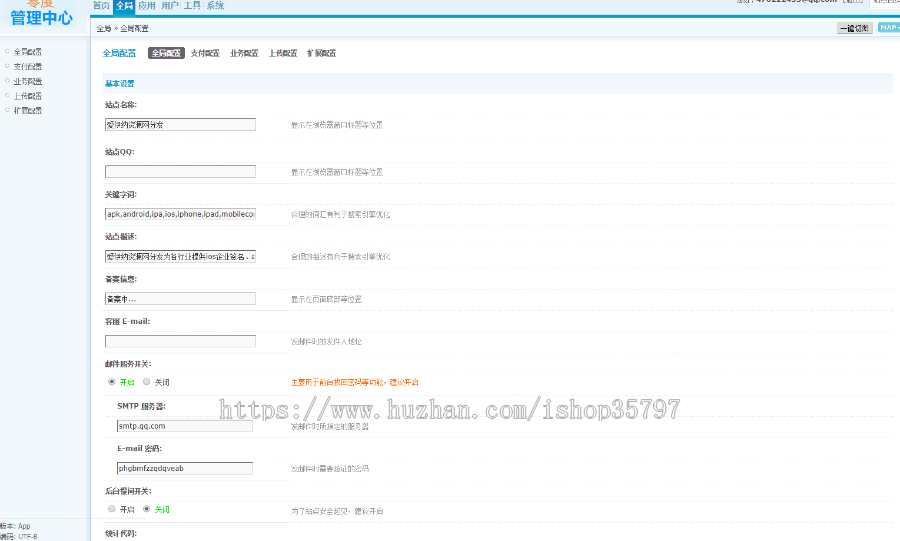The width and height of the screenshot is (900, 541).
Task: Open the 首页 top navigation tab
Action: pos(100,6)
